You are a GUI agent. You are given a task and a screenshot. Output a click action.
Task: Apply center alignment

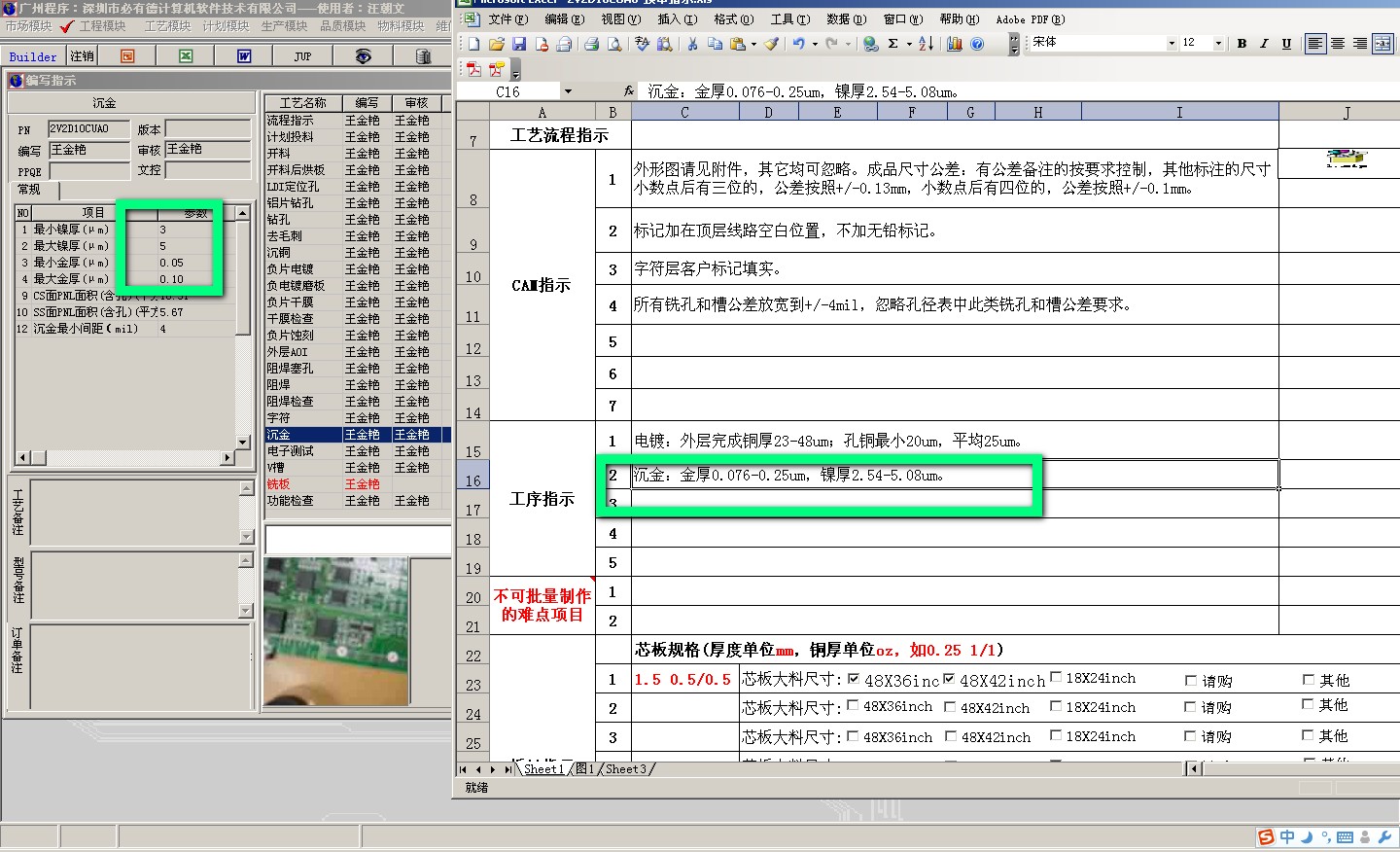[1338, 43]
